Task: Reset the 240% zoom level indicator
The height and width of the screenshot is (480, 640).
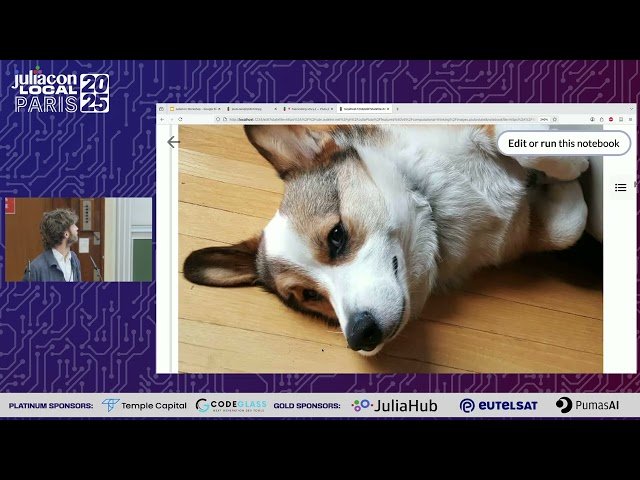Action: pos(543,119)
